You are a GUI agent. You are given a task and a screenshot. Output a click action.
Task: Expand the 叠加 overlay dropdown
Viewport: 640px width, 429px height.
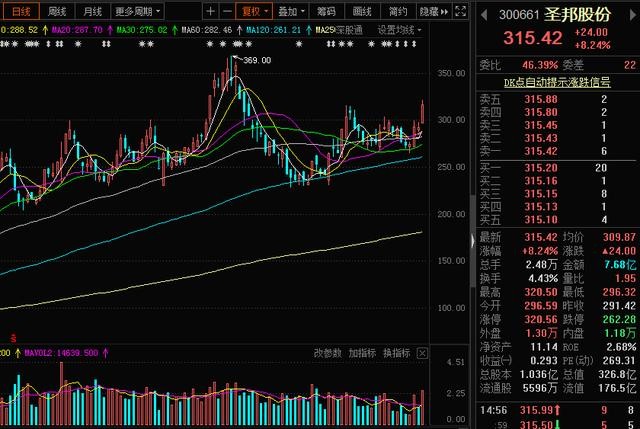[291, 11]
